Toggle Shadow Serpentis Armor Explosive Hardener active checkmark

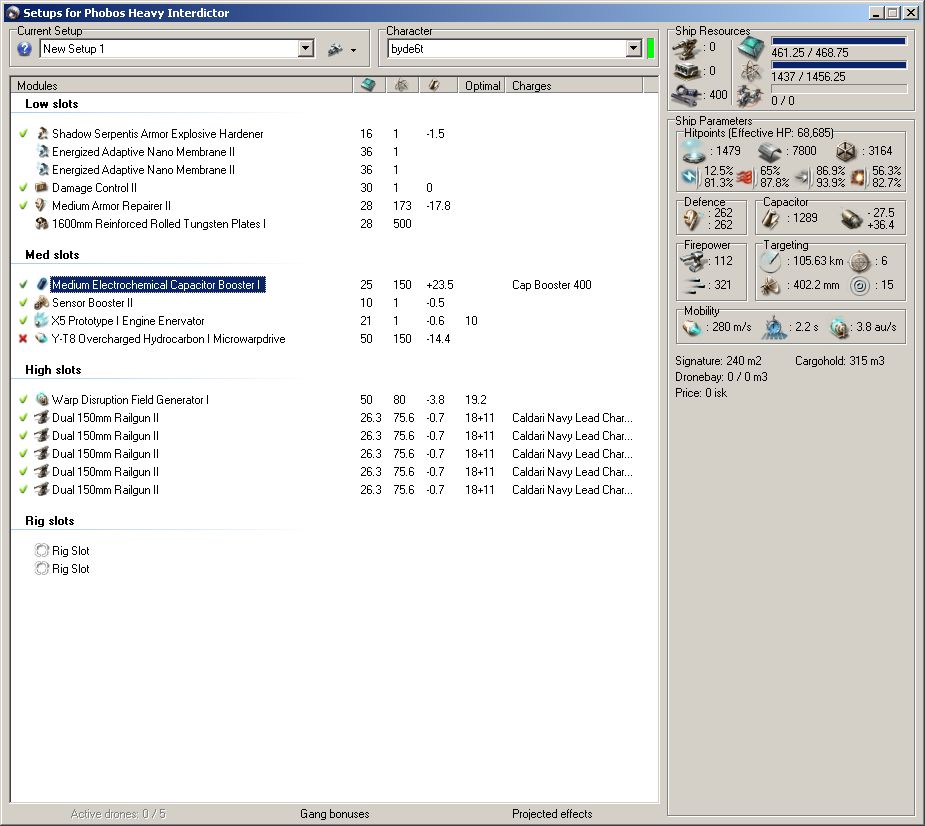23,134
